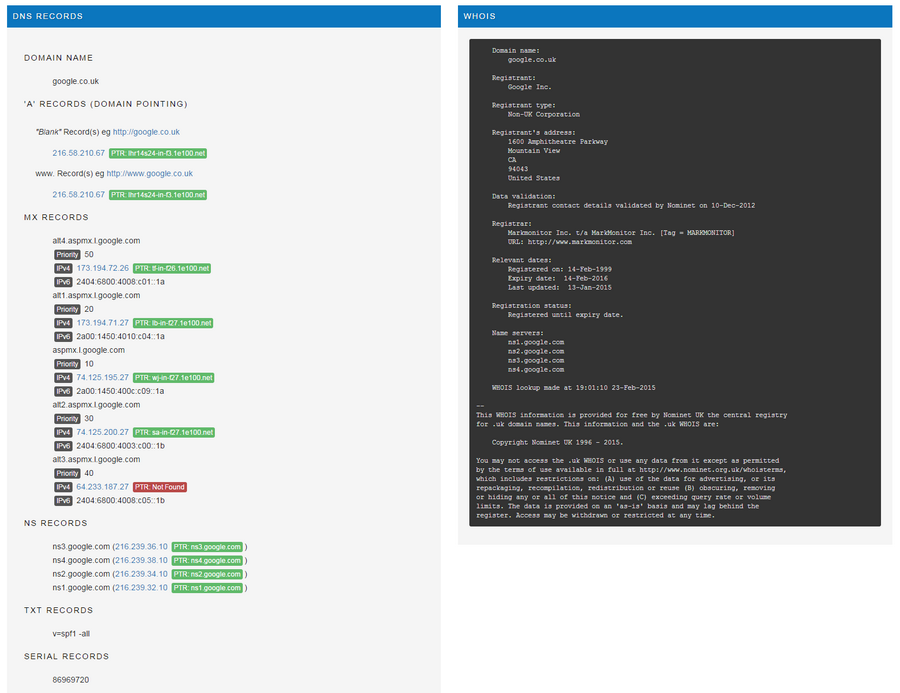Screen dimensions: 900x693
Task: Click WHOIS registrant Google Inc.
Action: click(x=529, y=87)
